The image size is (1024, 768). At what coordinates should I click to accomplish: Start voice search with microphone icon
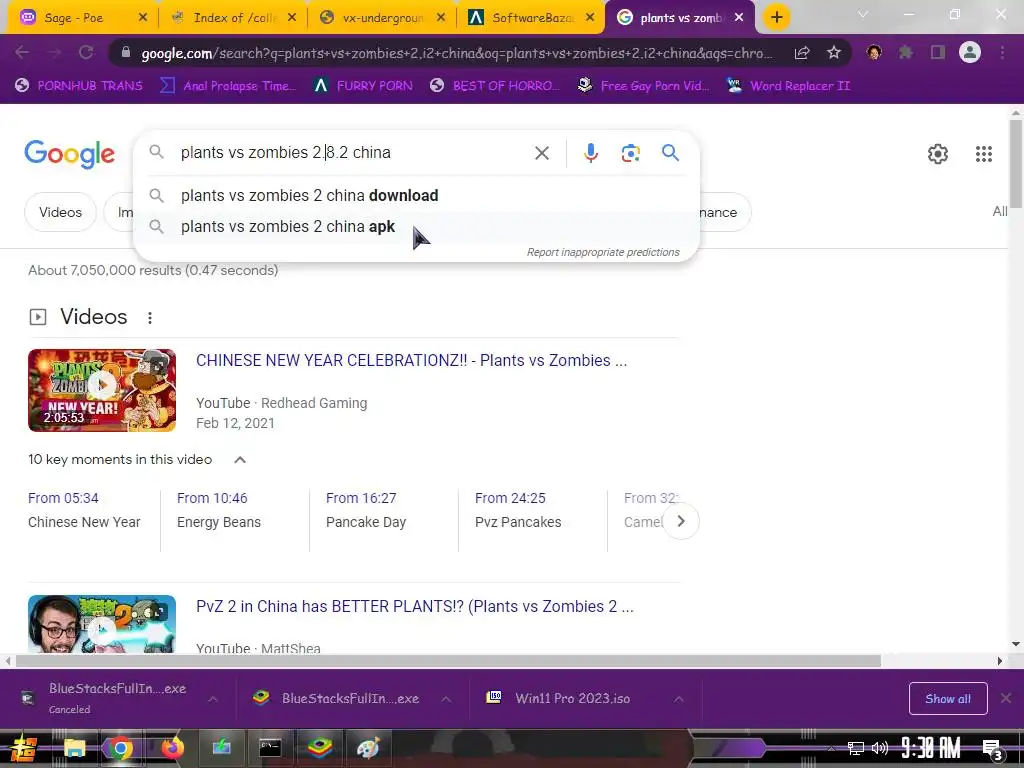point(590,153)
